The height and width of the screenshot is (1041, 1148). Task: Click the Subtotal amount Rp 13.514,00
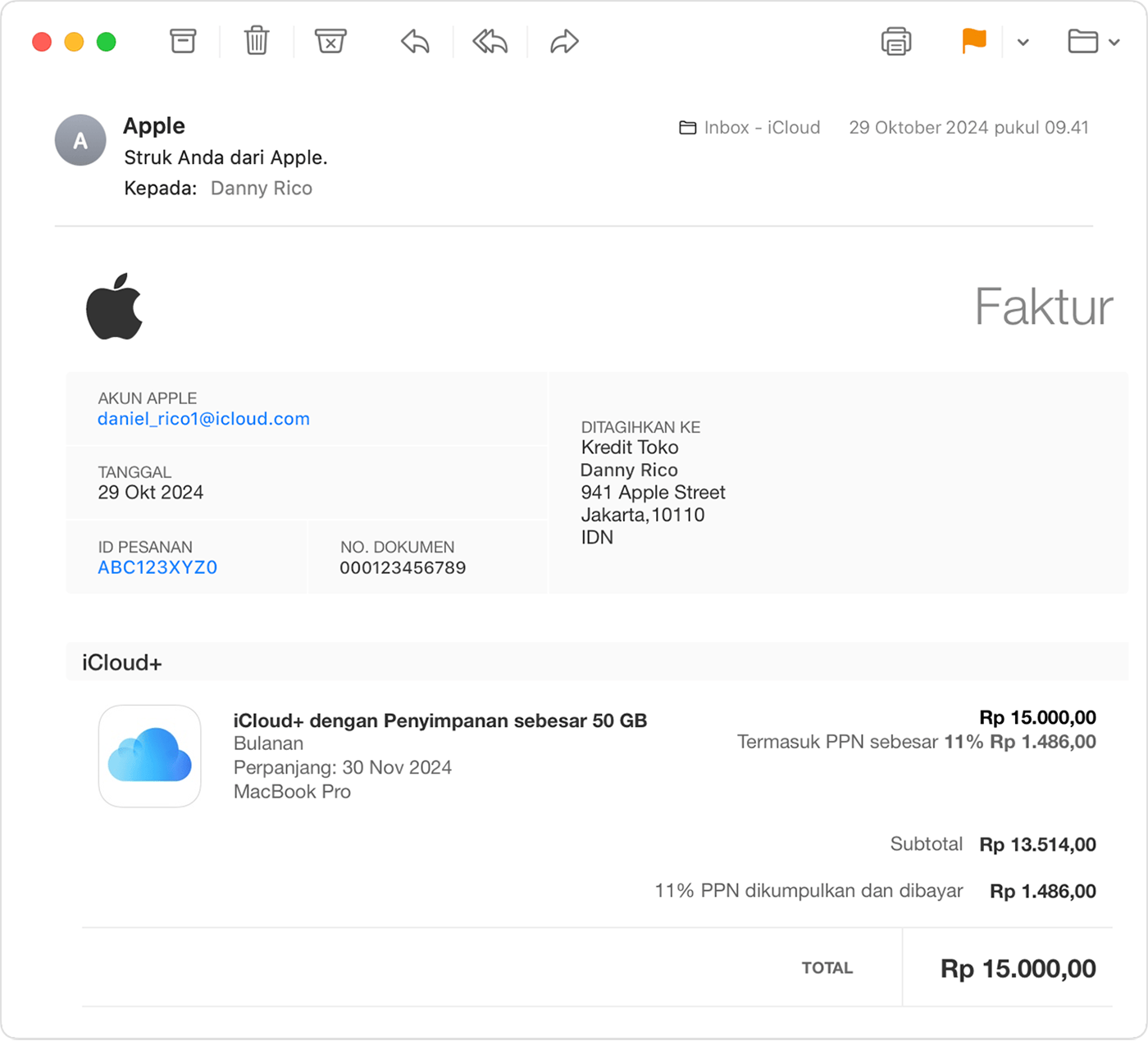pos(1037,844)
